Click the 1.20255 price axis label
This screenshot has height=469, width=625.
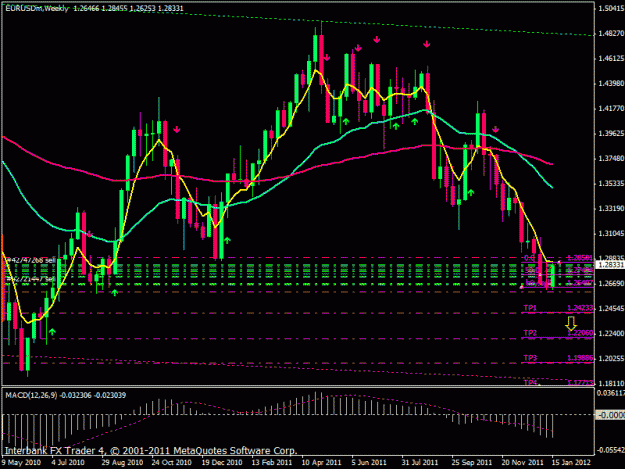[x=611, y=358]
